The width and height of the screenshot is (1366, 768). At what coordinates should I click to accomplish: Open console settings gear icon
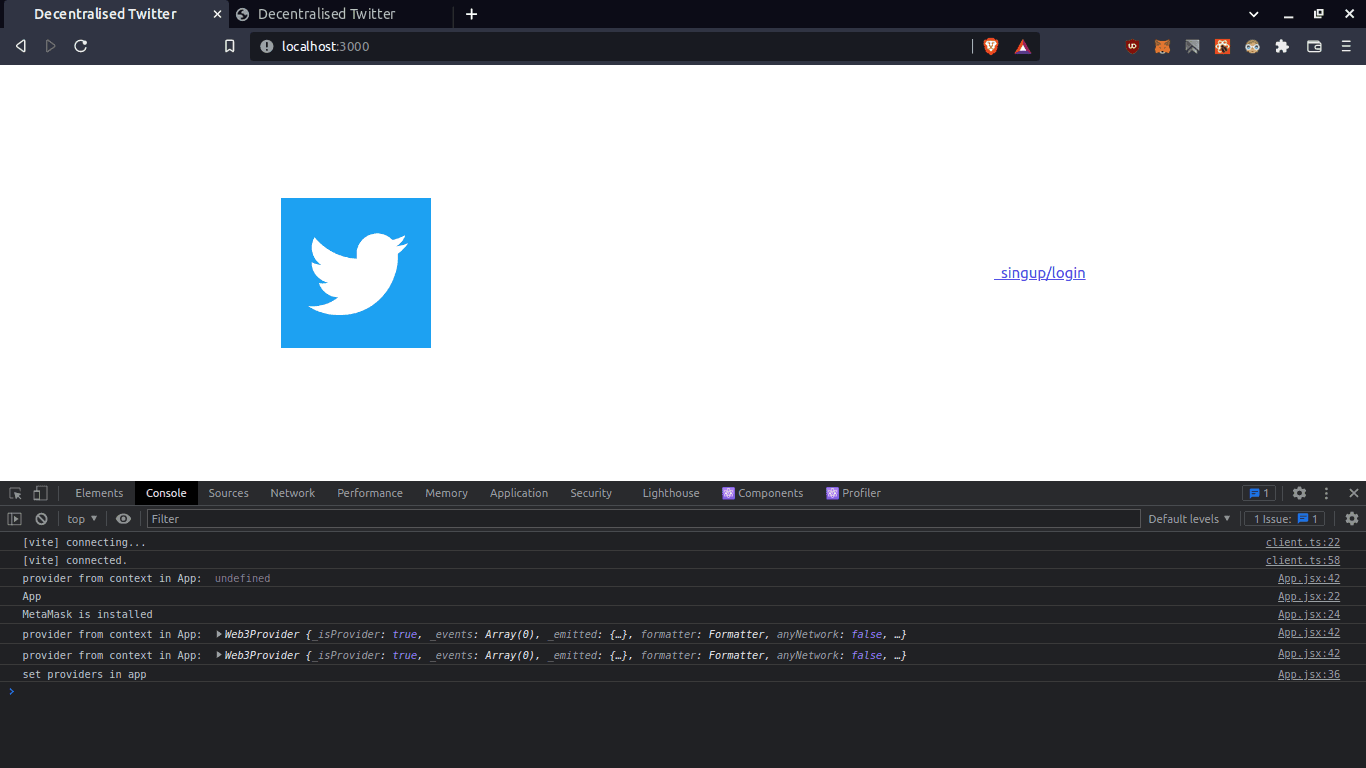pyautogui.click(x=1352, y=519)
